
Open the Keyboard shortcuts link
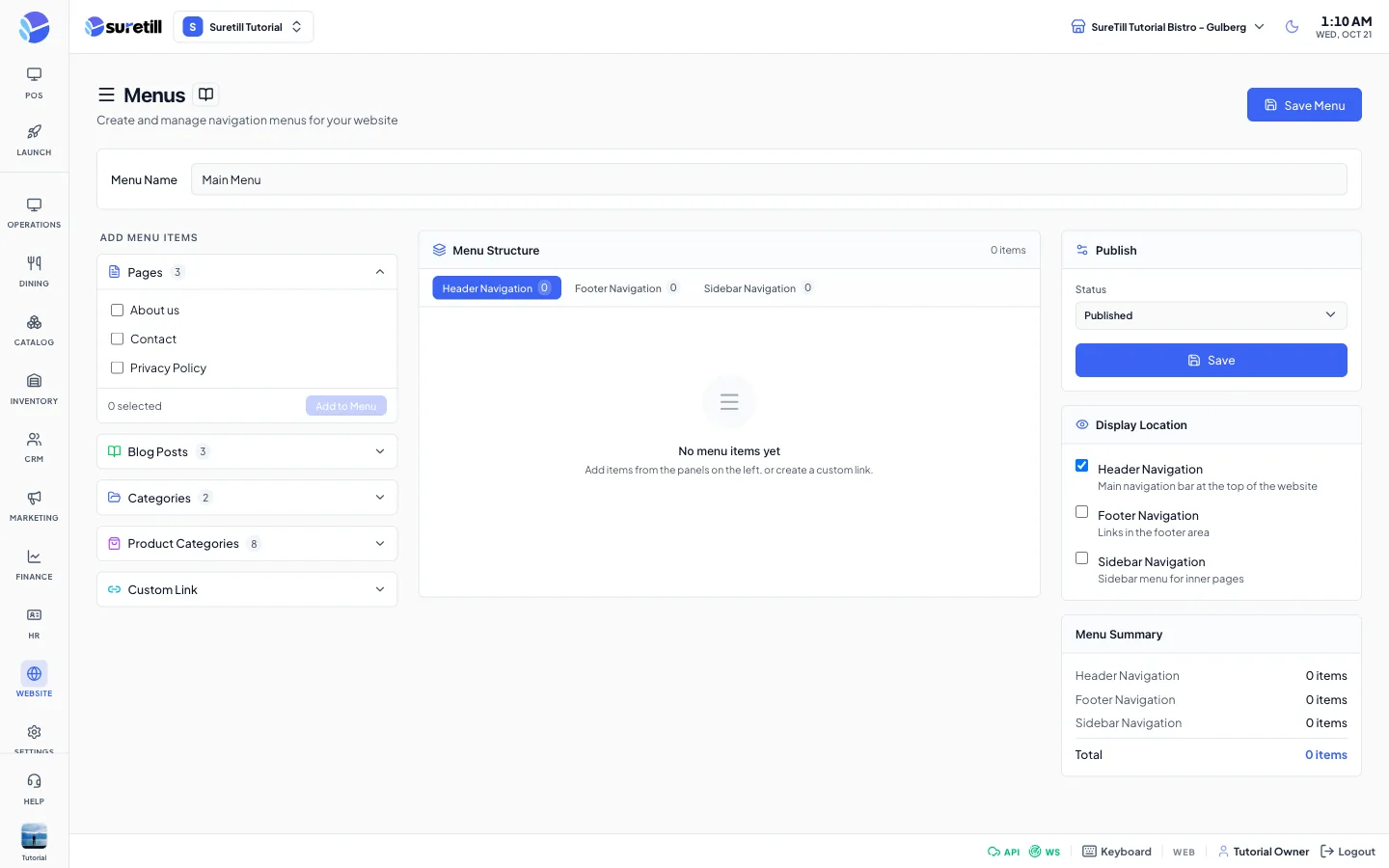(1117, 852)
